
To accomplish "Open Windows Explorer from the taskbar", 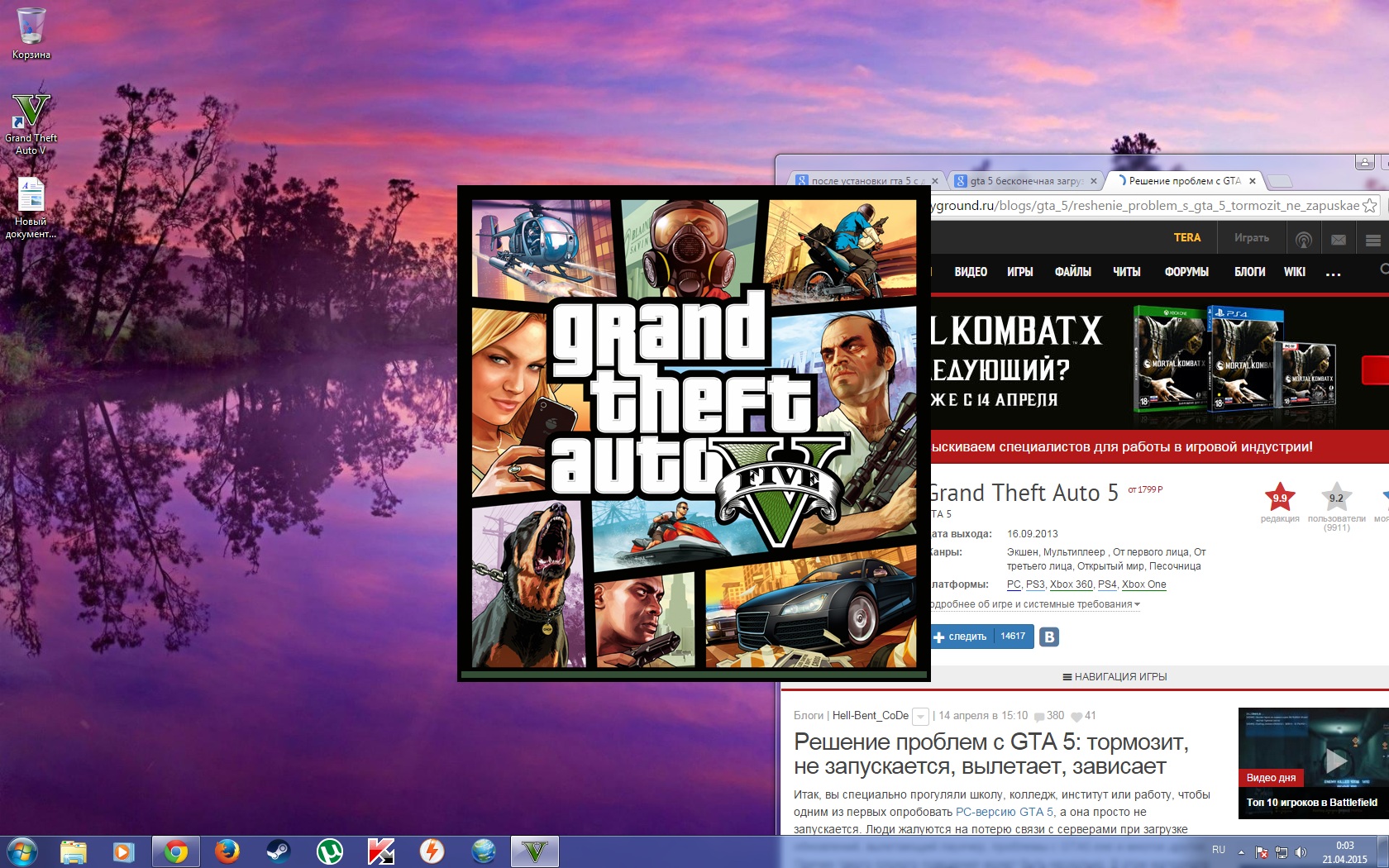I will click(73, 851).
